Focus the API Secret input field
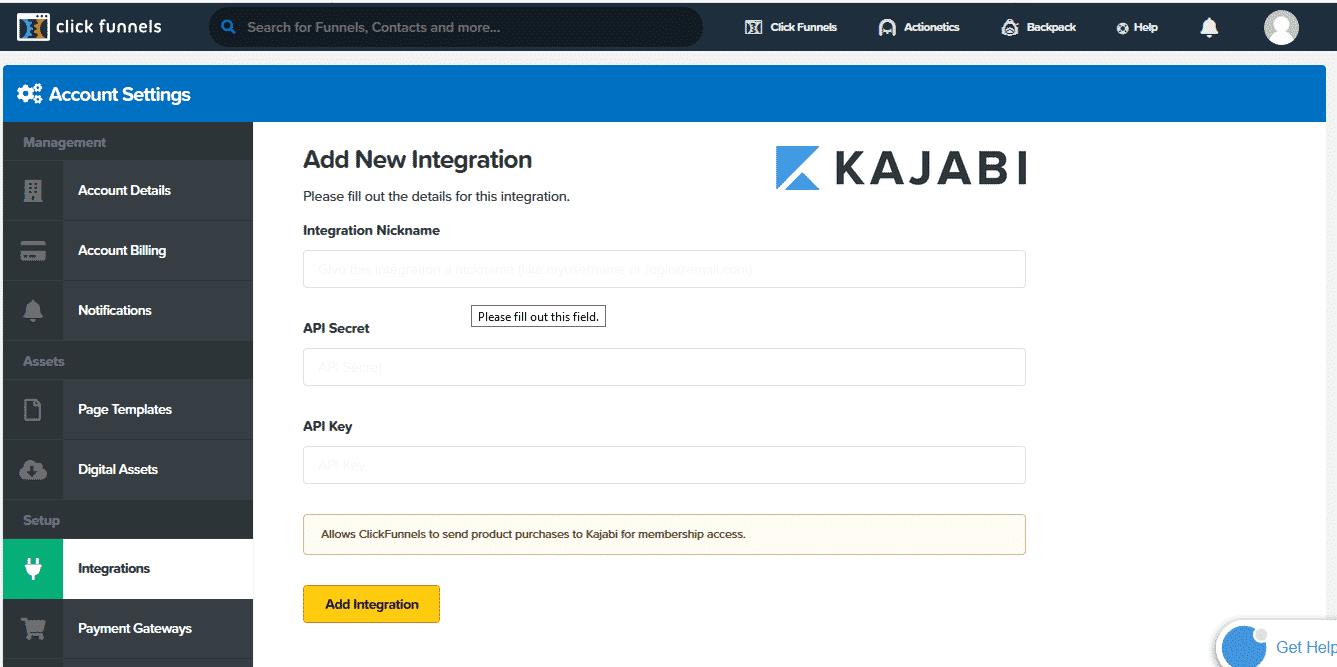The image size is (1337, 667). (x=664, y=367)
